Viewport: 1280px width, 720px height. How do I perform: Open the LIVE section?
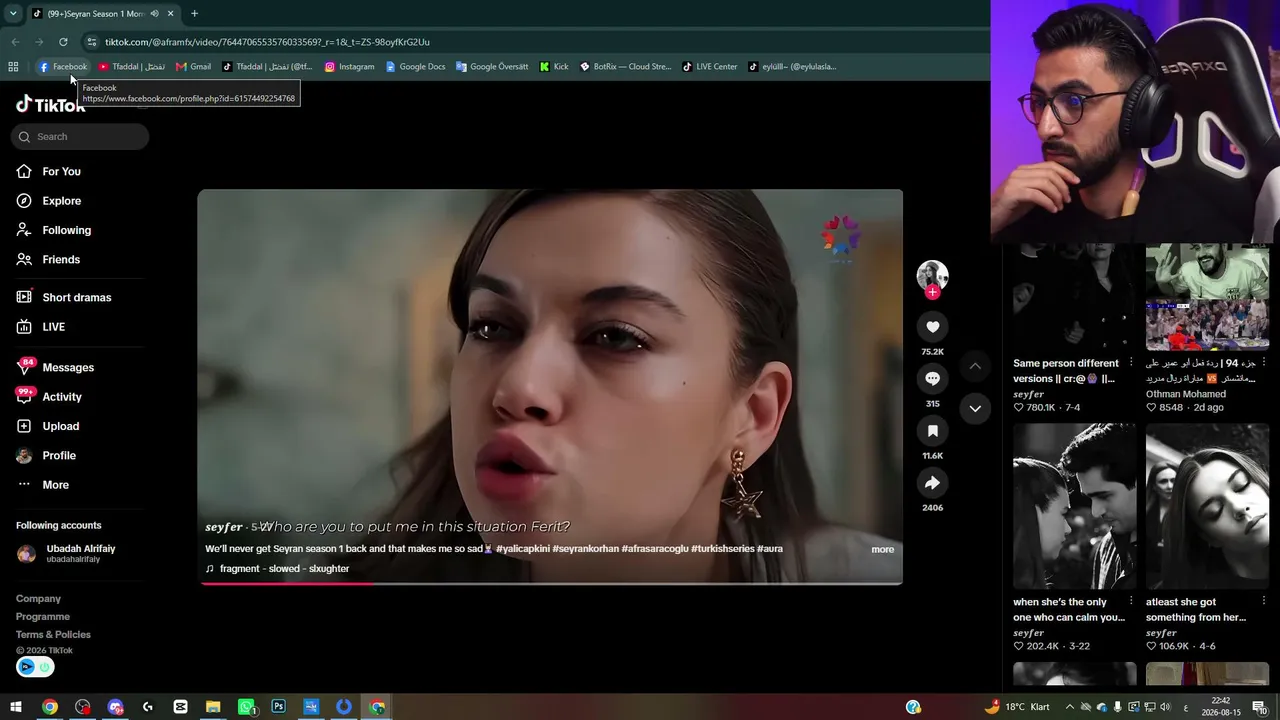coord(41,327)
